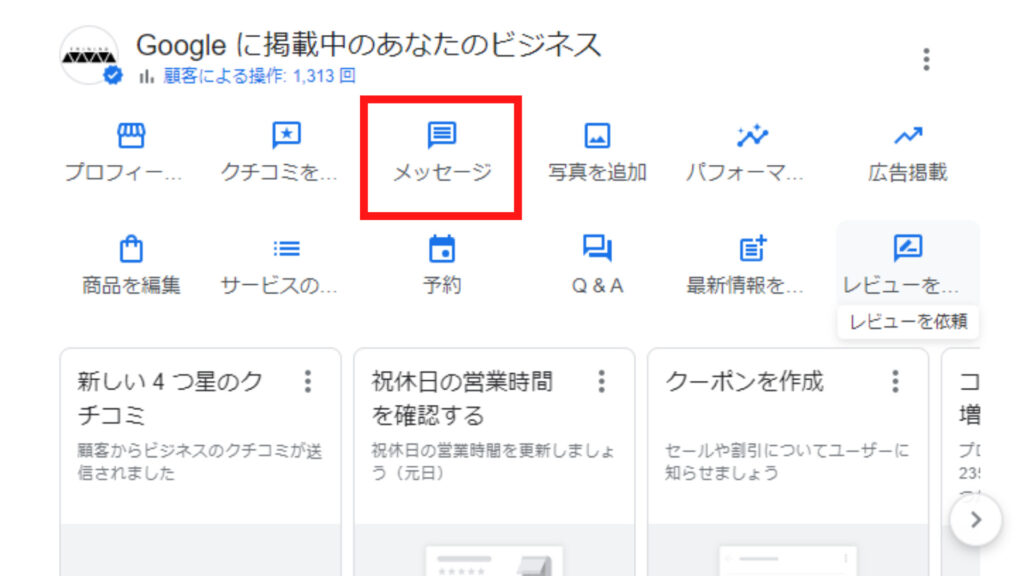
Task: Click Ask for reviews (レビューを...) icon
Action: point(908,248)
